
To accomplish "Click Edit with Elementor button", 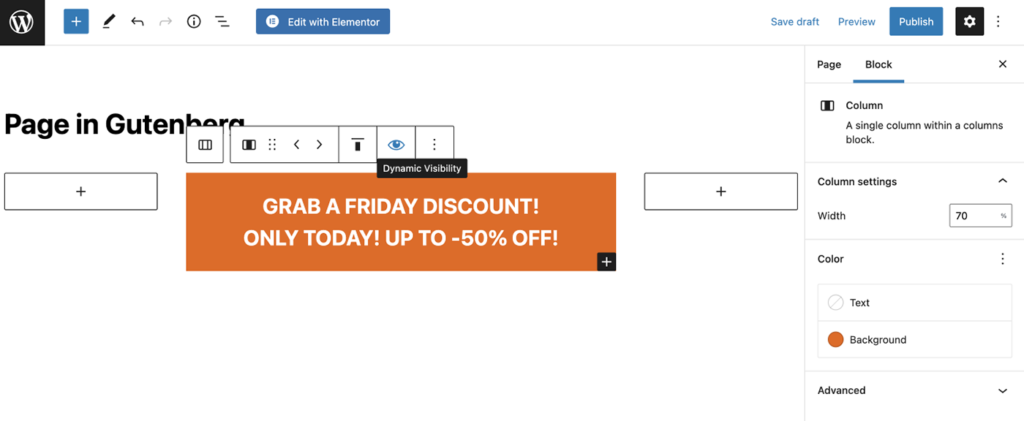I will [323, 22].
